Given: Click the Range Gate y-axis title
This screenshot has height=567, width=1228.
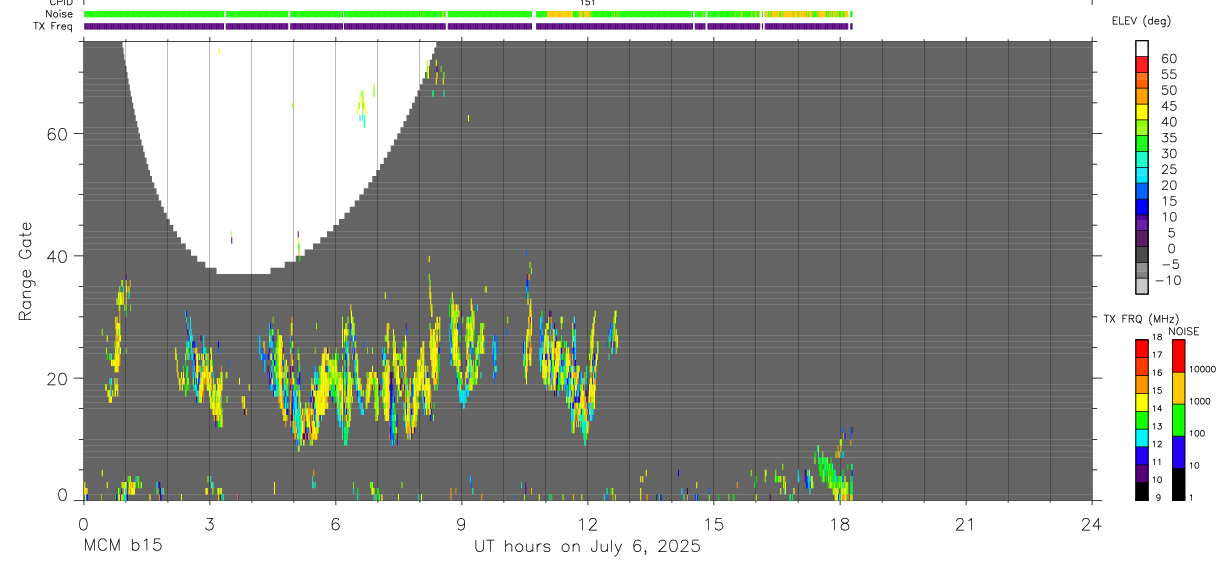Looking at the screenshot, I should [x=25, y=271].
